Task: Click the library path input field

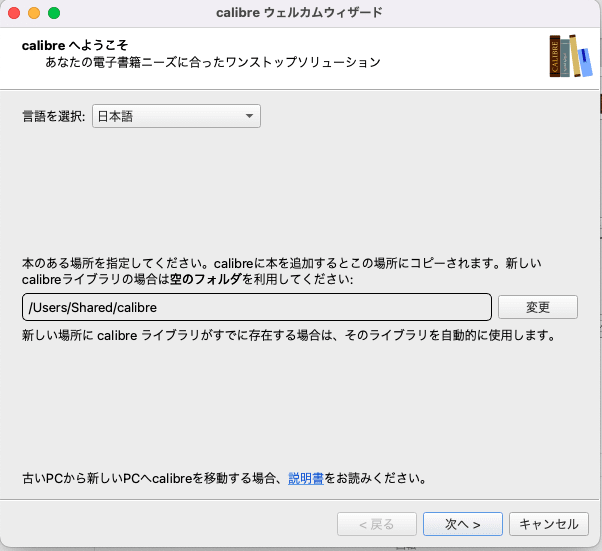Action: [257, 307]
